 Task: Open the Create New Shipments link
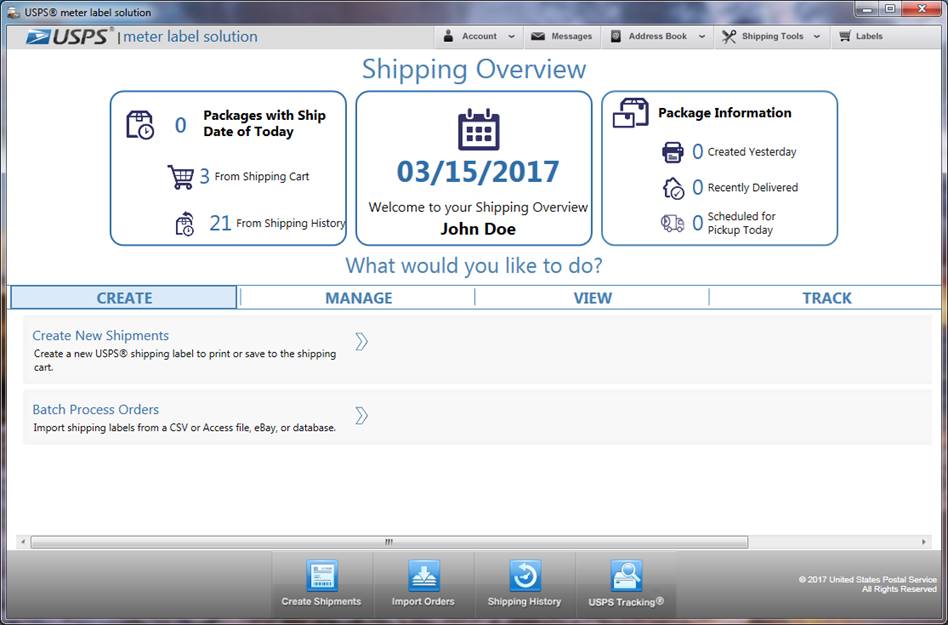(x=100, y=335)
